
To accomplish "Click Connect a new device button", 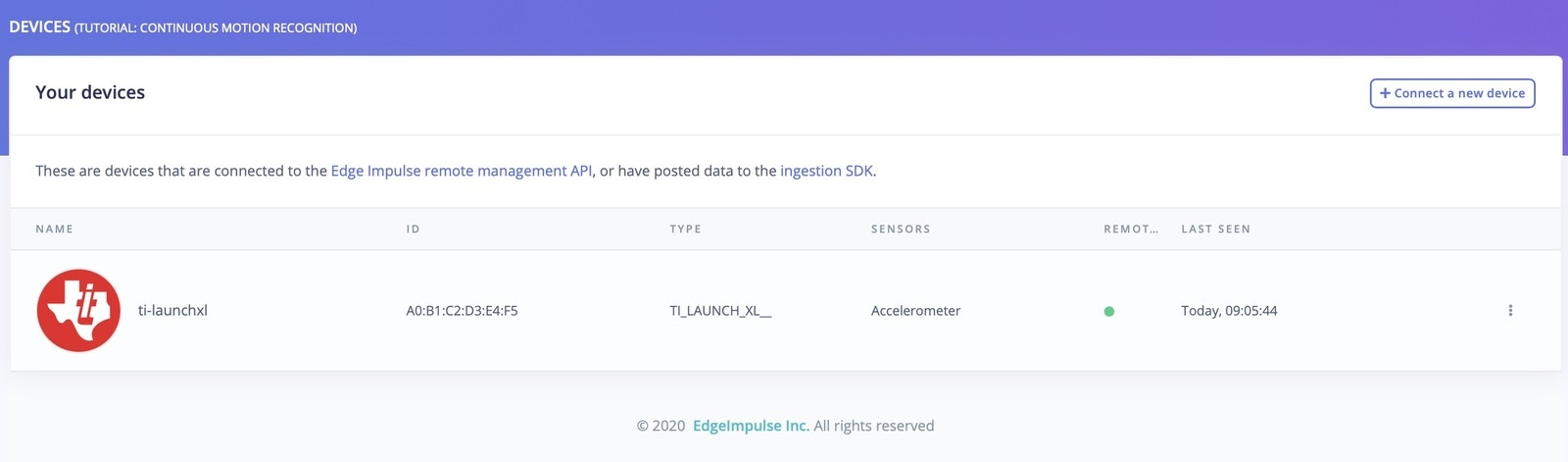I will [x=1452, y=93].
